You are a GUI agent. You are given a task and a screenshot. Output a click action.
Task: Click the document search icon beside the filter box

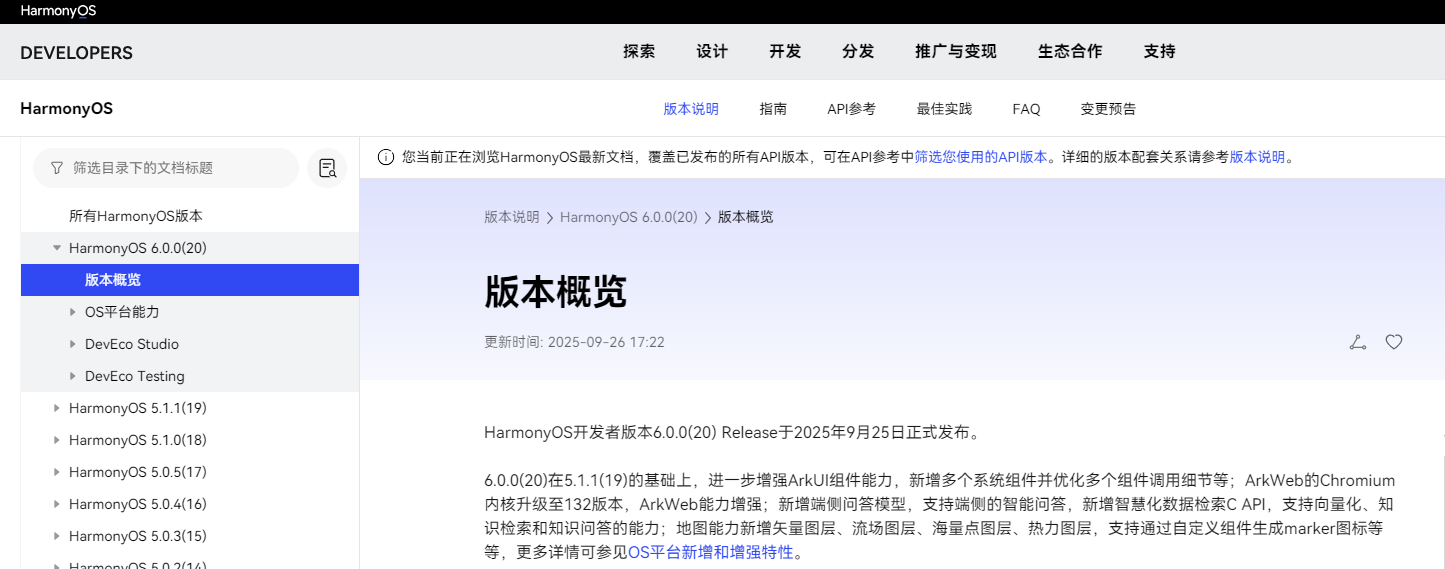point(327,168)
